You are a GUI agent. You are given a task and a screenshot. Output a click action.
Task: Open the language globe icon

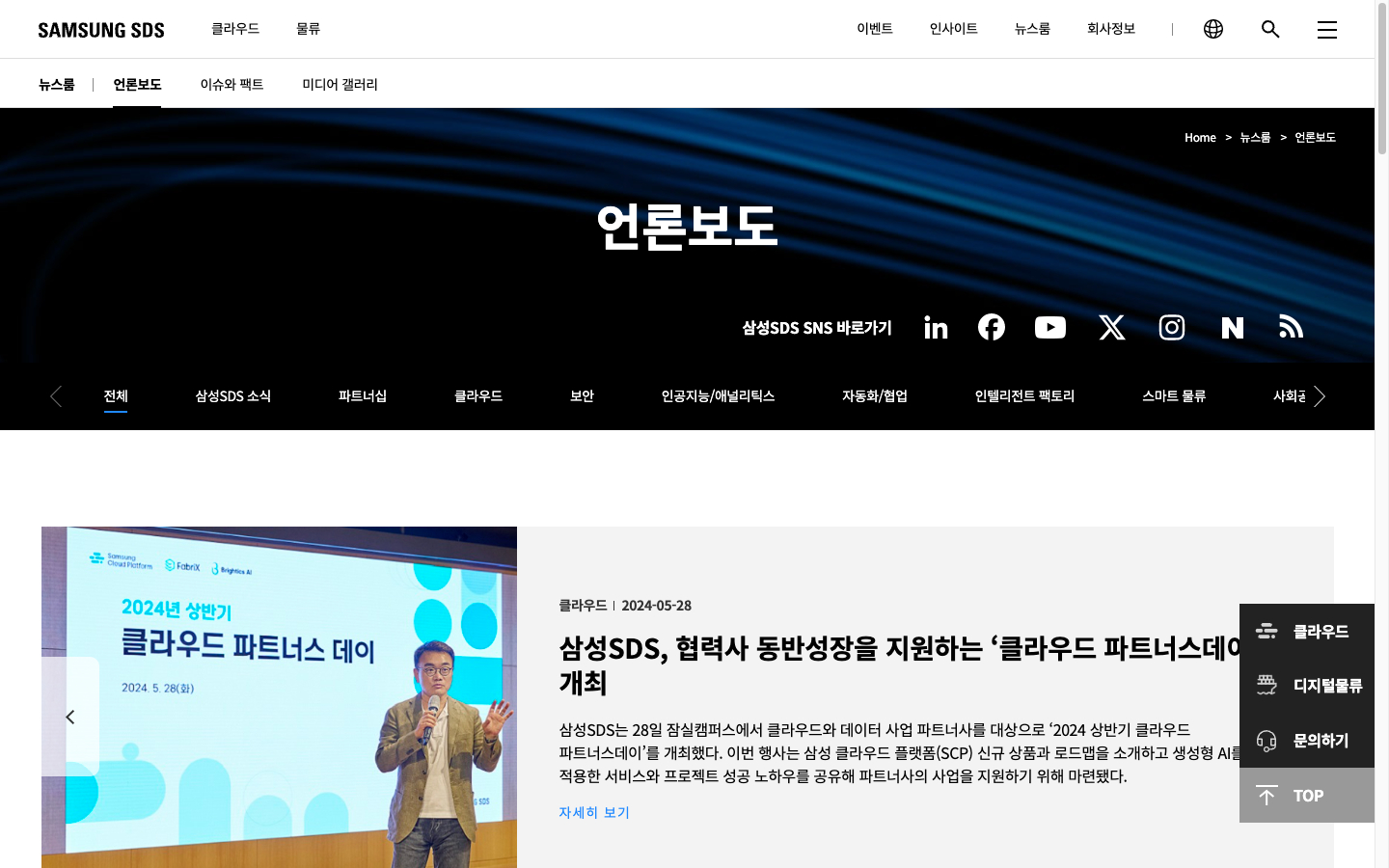(1213, 29)
